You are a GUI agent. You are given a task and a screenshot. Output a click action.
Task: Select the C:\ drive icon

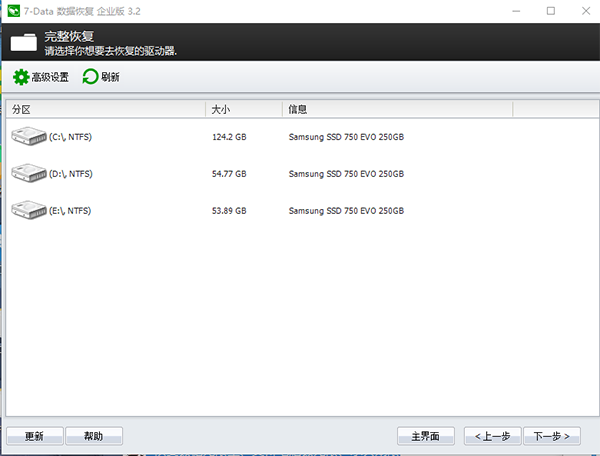pos(29,136)
